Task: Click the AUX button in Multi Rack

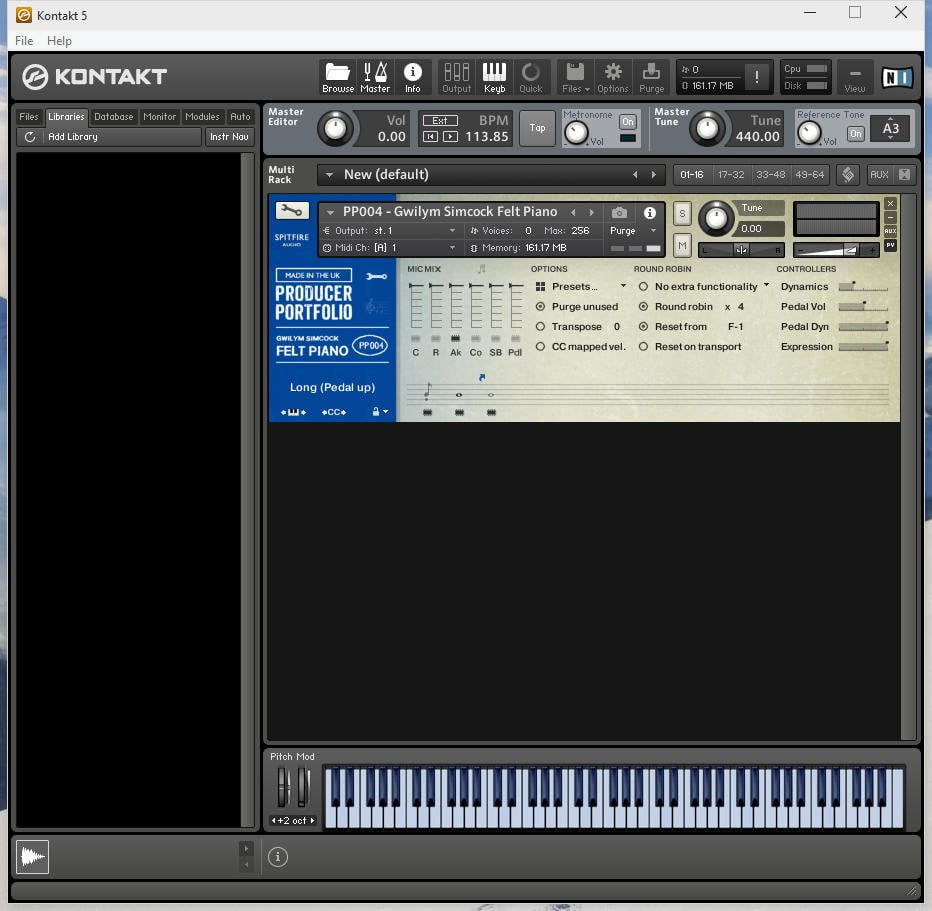Action: [x=879, y=175]
